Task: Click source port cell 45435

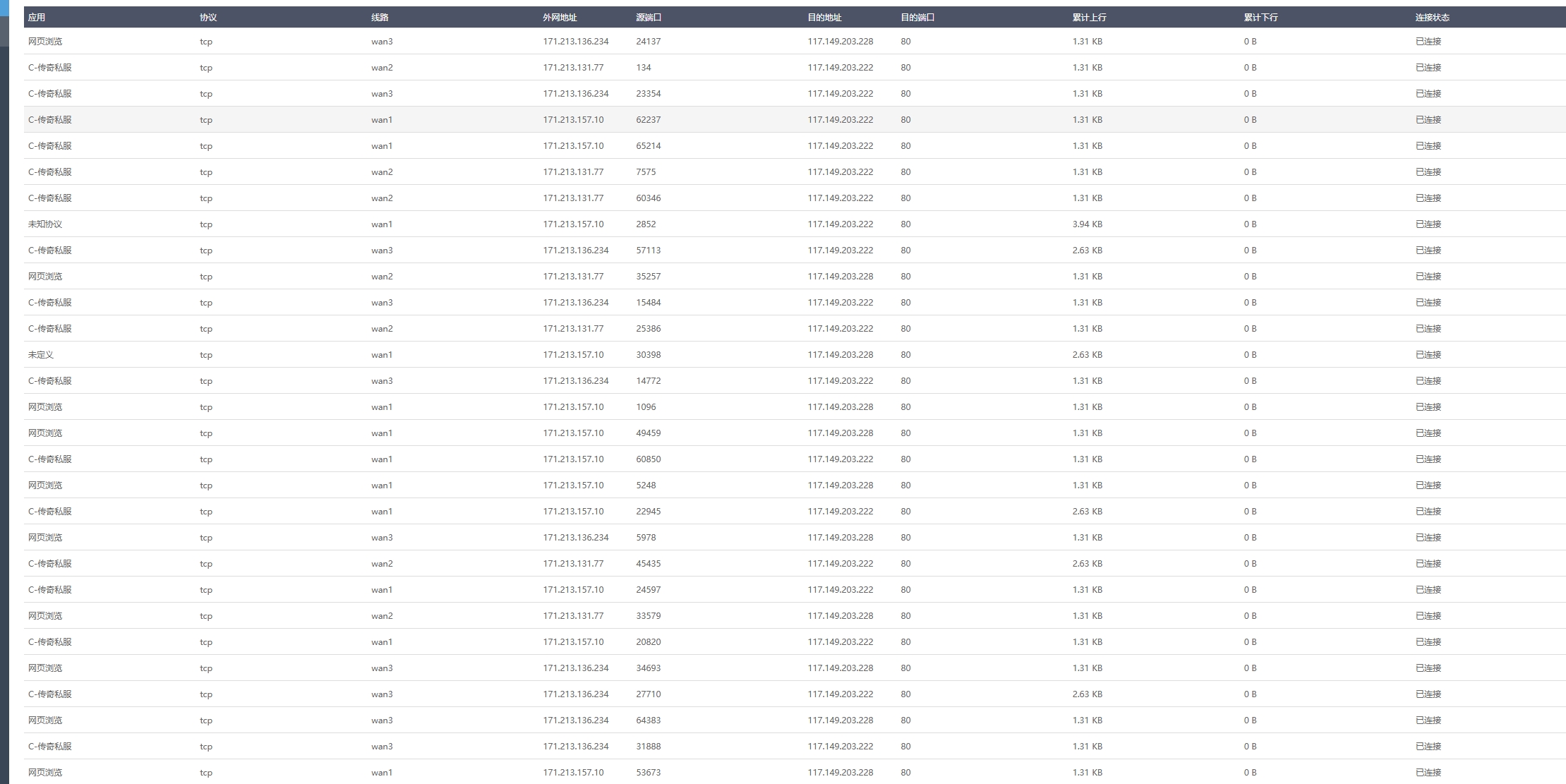Action: [x=648, y=564]
